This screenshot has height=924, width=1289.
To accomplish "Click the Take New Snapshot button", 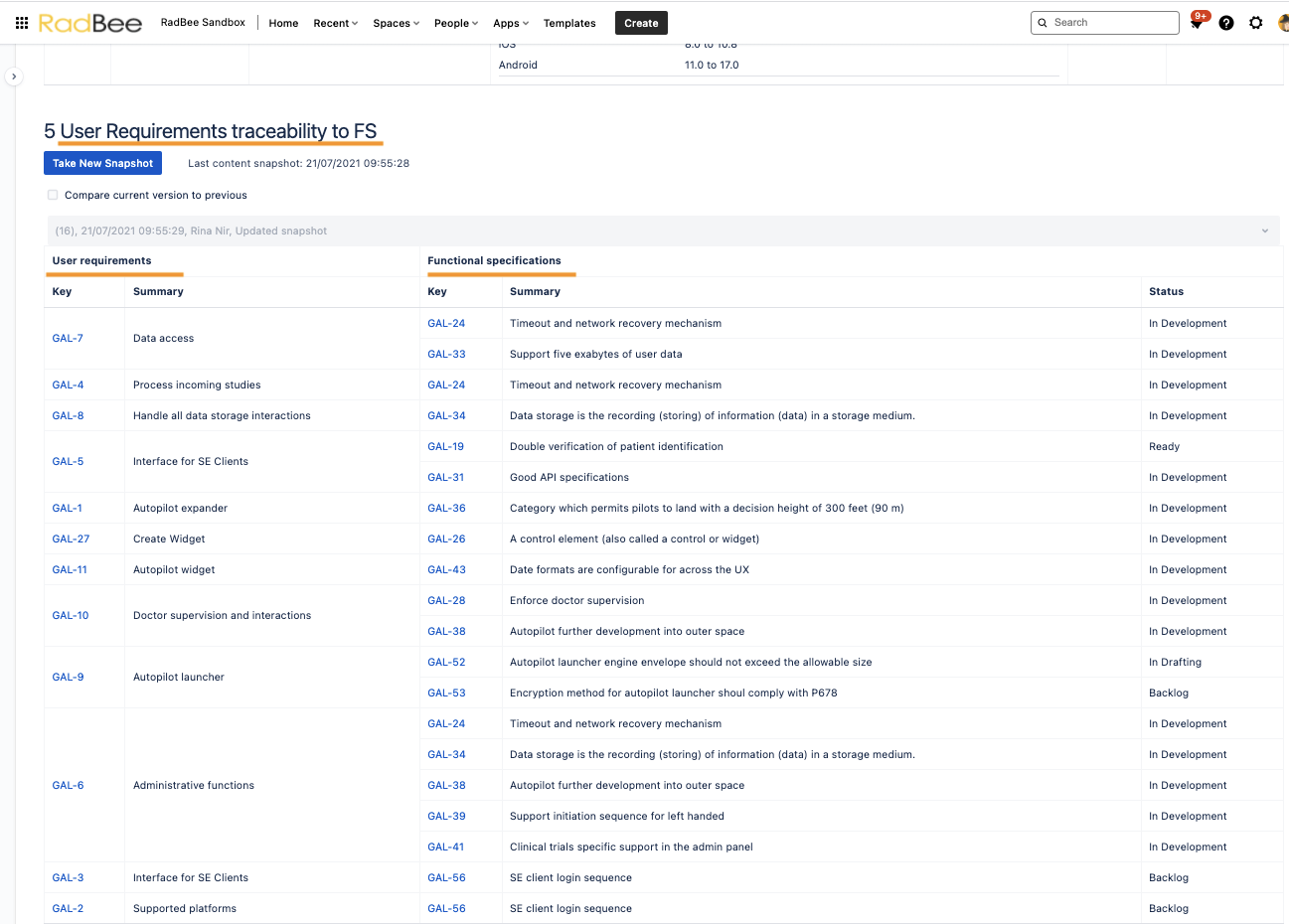I will [102, 163].
